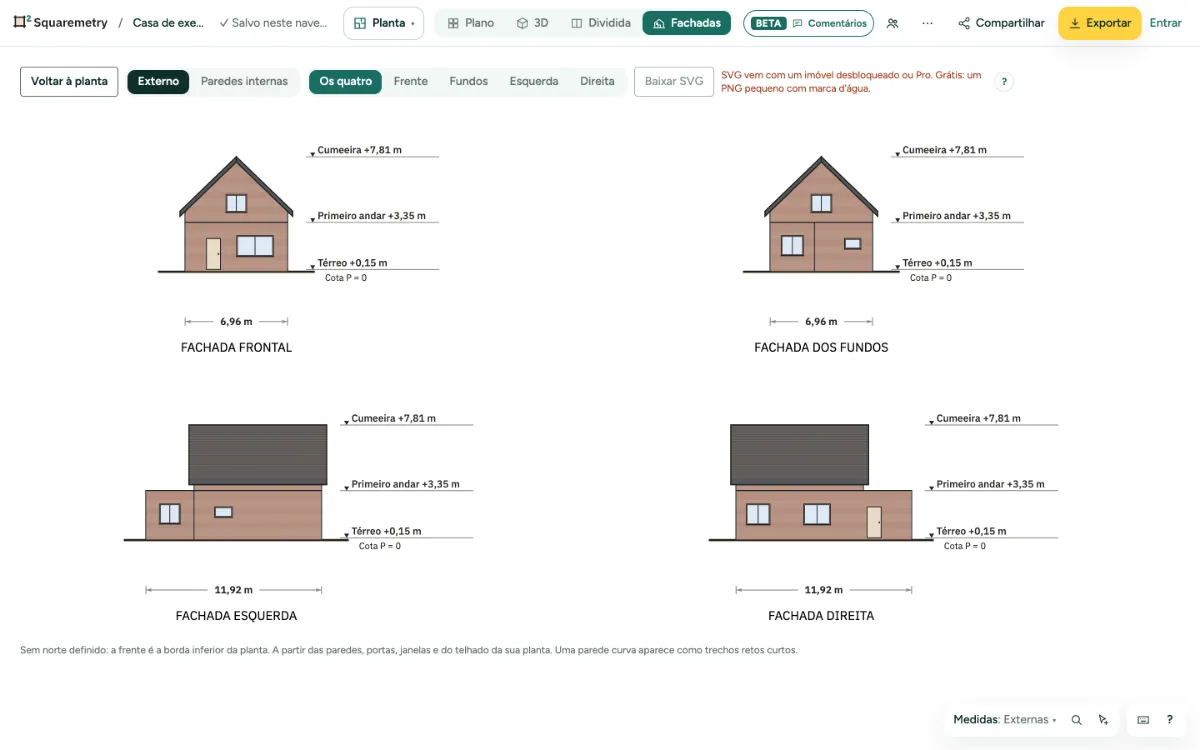This screenshot has height=750, width=1200.
Task: Select the Fachadas view tab
Action: pyautogui.click(x=686, y=23)
